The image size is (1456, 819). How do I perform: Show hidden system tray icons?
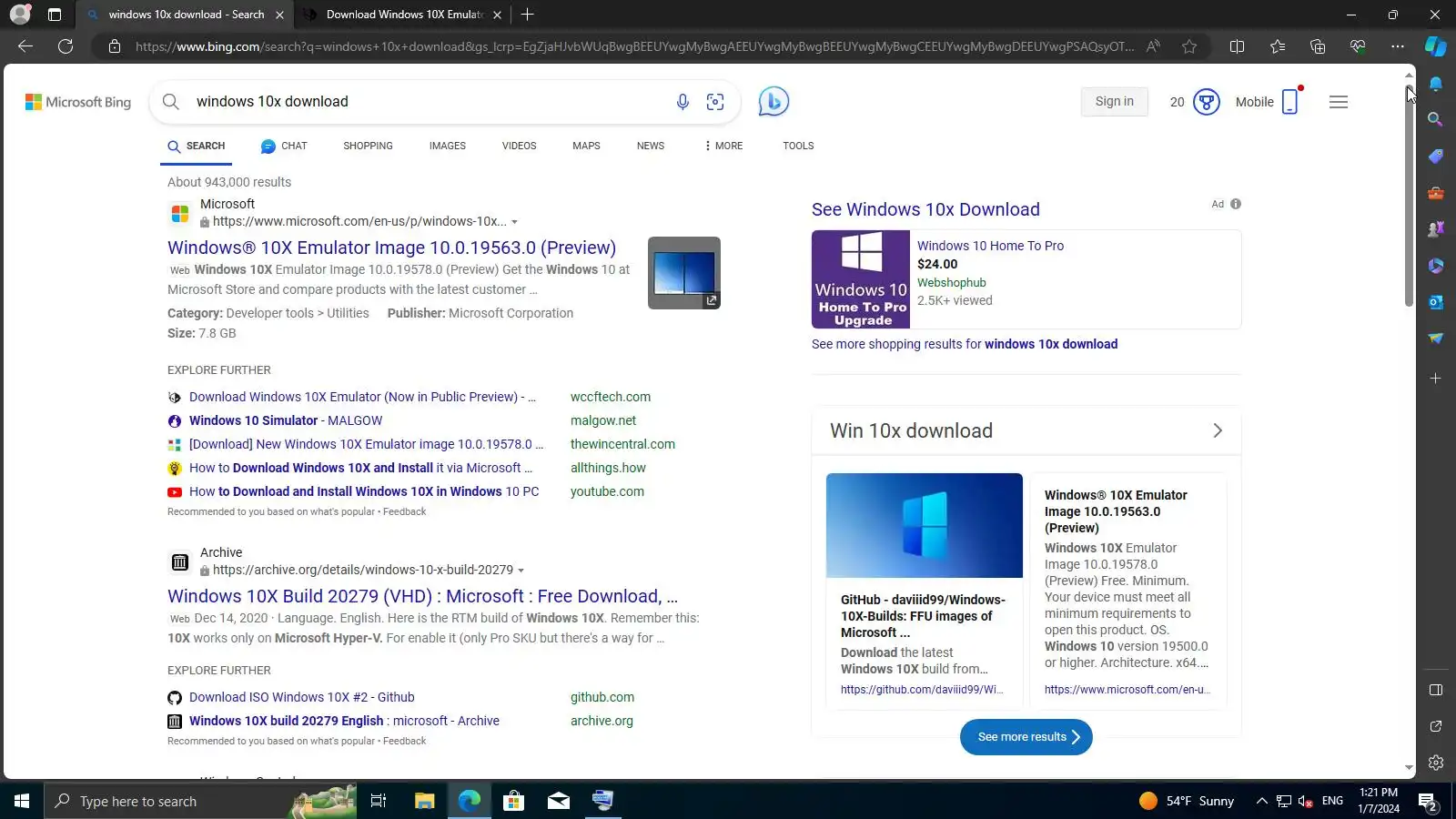click(x=1261, y=801)
